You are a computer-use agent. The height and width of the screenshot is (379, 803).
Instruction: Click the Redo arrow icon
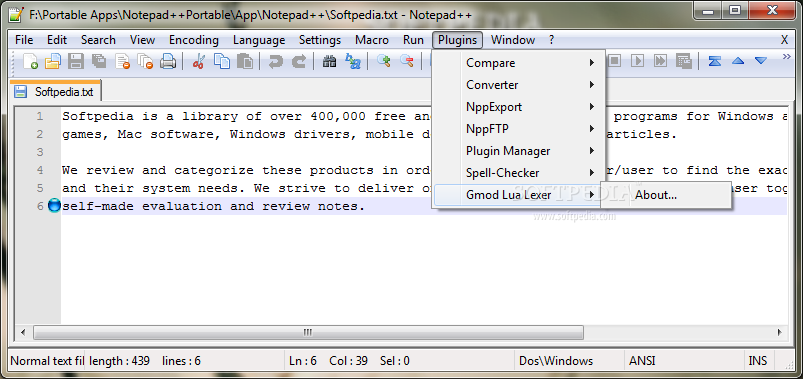coord(299,61)
